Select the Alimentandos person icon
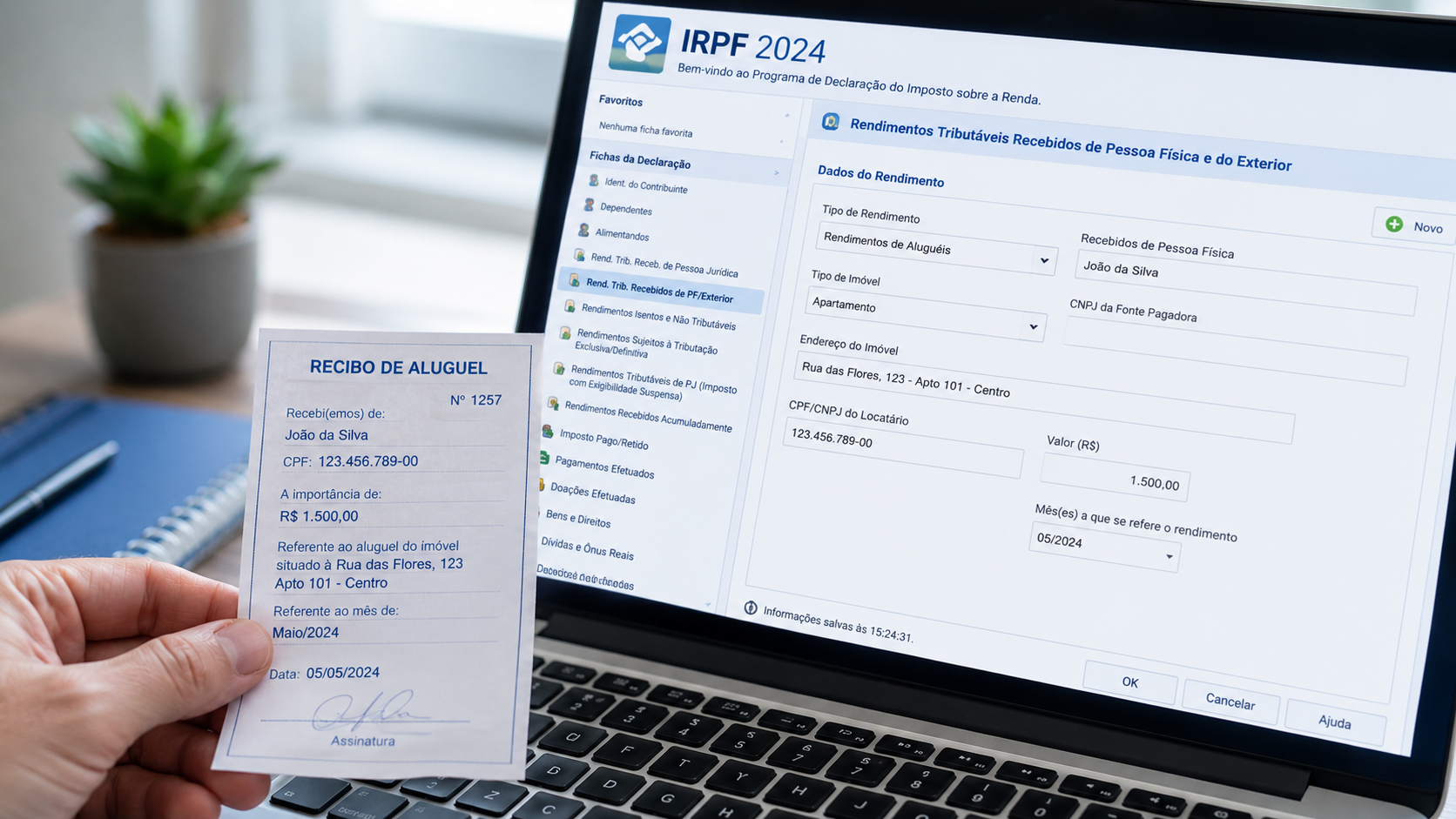 point(583,231)
